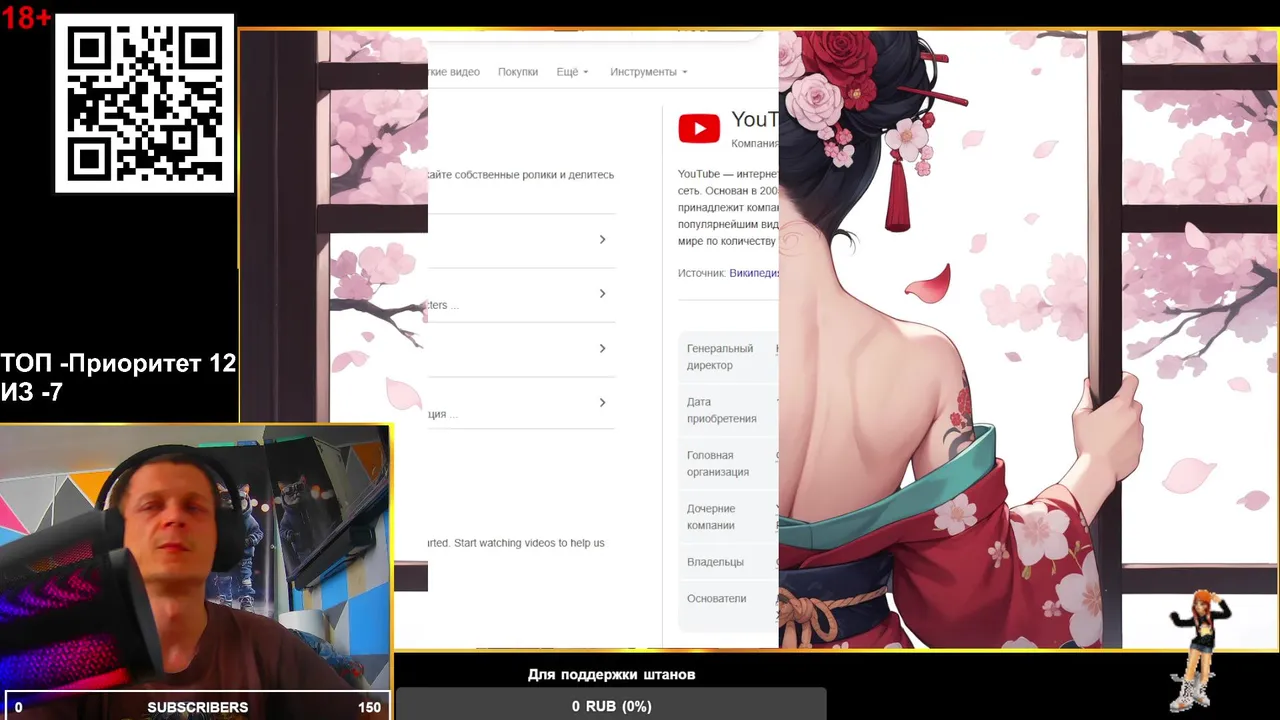This screenshot has width=1280, height=720.
Task: Click the YouTube knowledge panel title
Action: point(754,120)
